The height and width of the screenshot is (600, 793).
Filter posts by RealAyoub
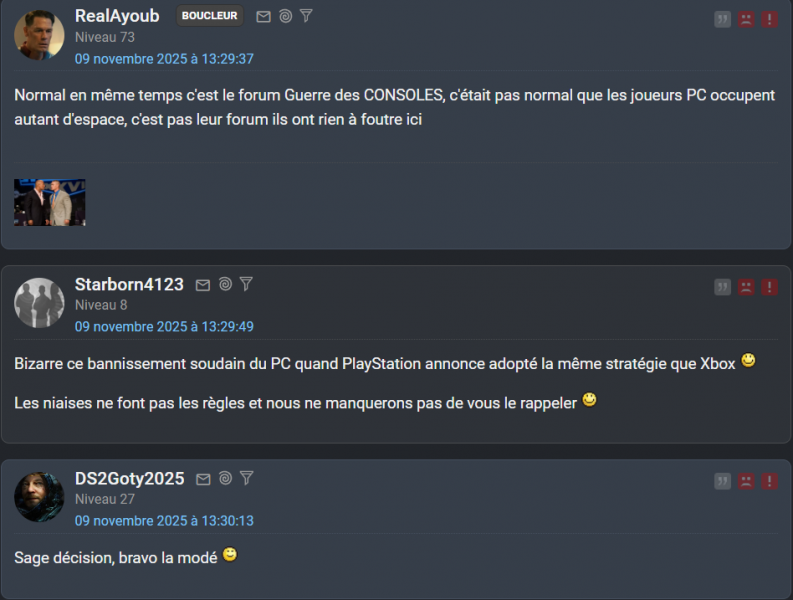tap(306, 16)
